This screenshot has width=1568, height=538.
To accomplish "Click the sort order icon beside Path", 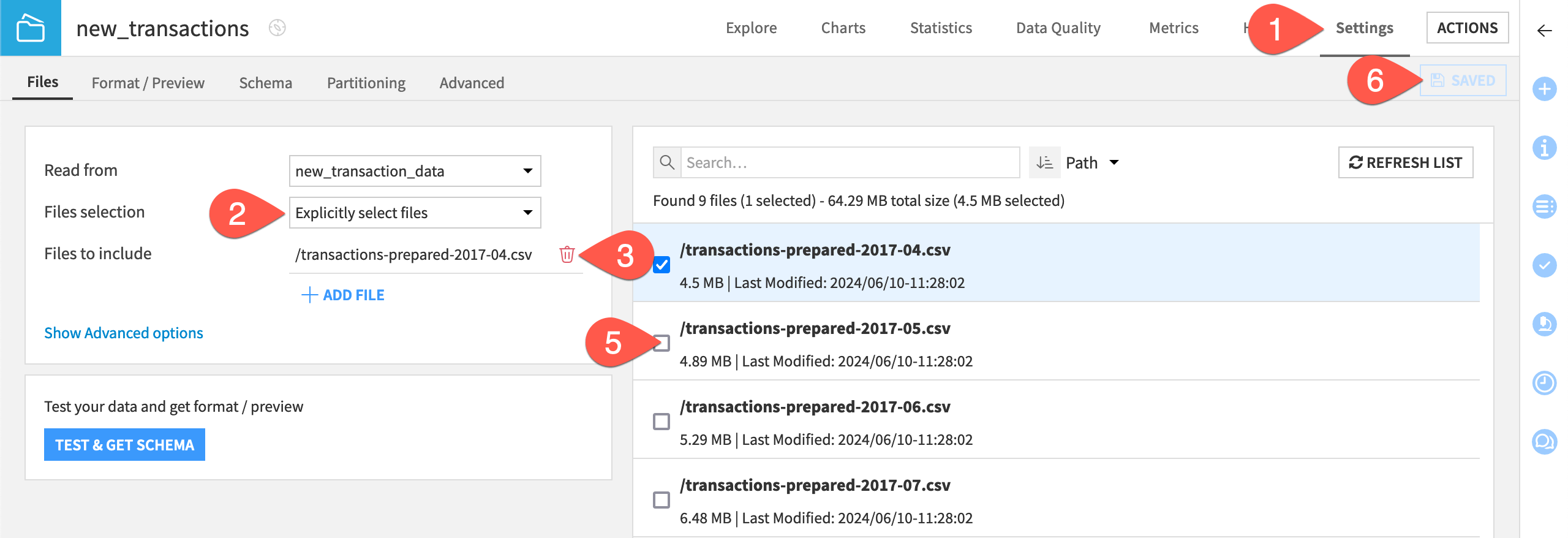I will 1044,162.
